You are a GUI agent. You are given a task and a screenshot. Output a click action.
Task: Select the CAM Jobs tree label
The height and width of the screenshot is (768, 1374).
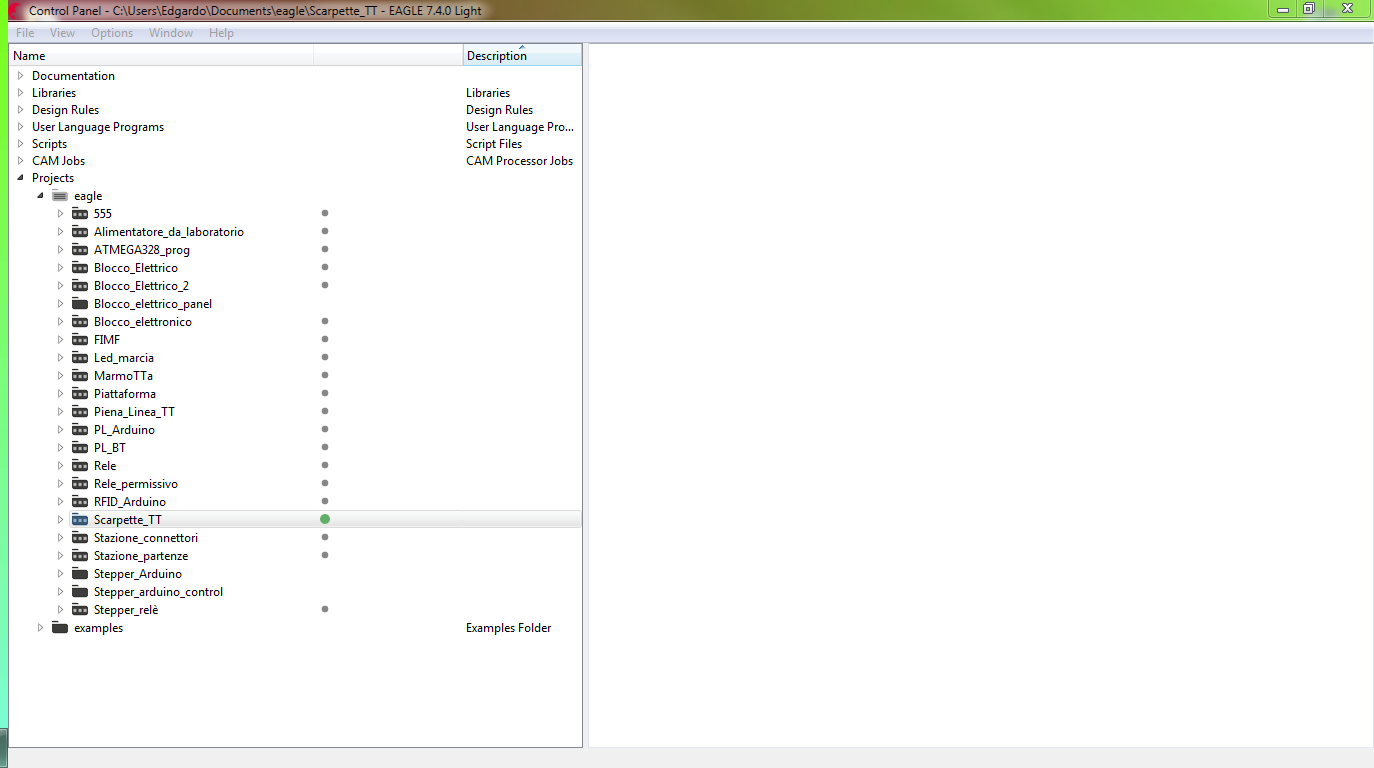click(58, 161)
